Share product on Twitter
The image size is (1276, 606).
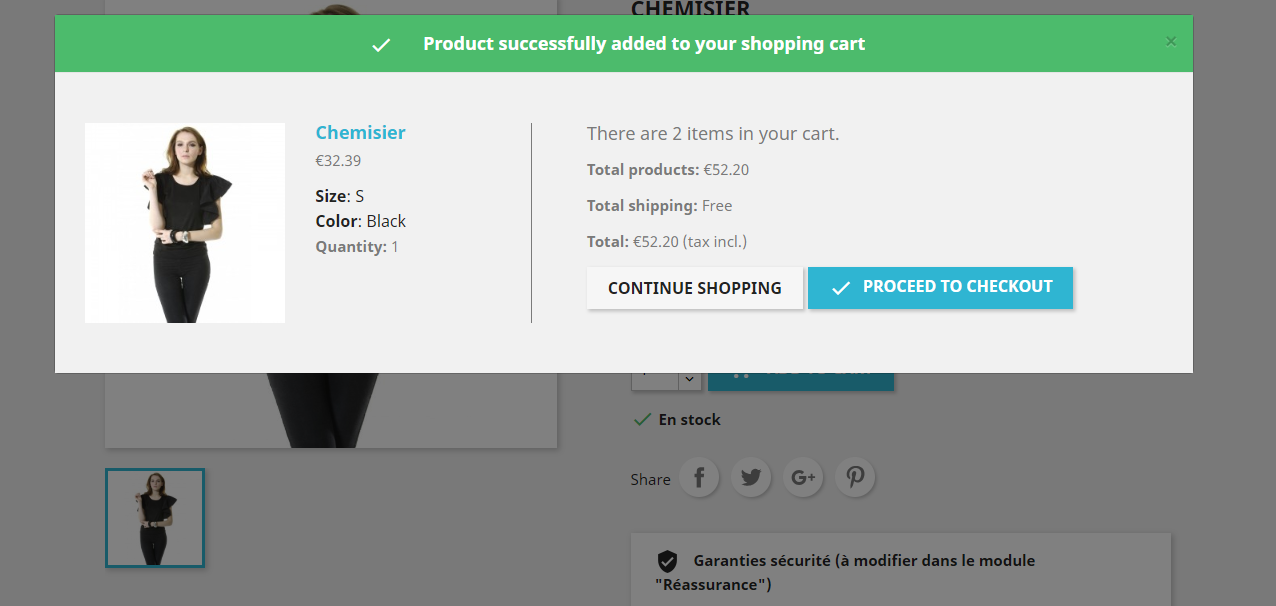point(751,478)
